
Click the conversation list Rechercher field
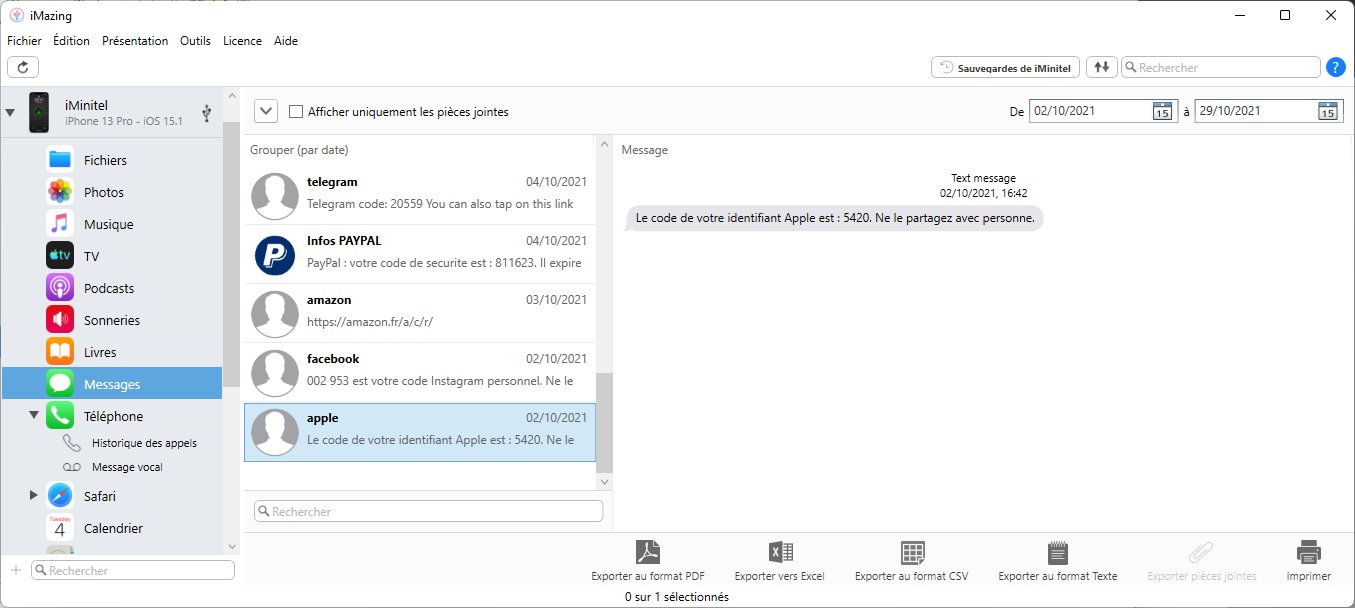pos(429,511)
